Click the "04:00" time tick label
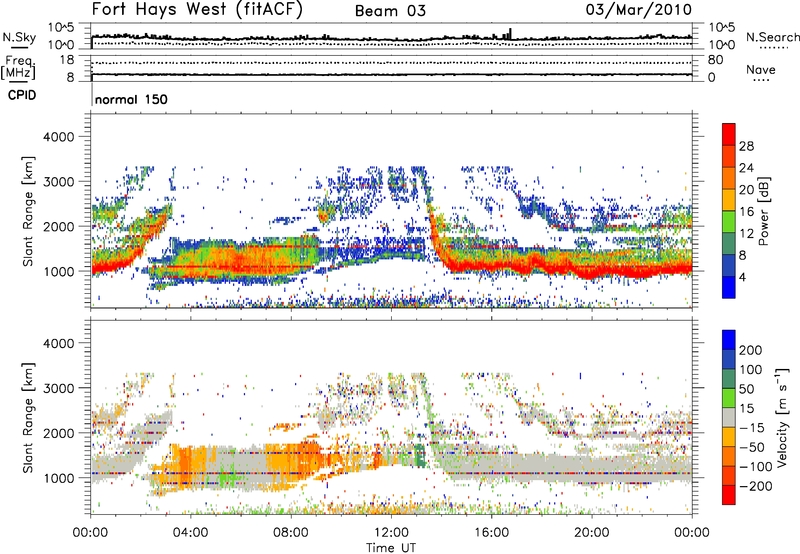The image size is (800, 554). 191,533
